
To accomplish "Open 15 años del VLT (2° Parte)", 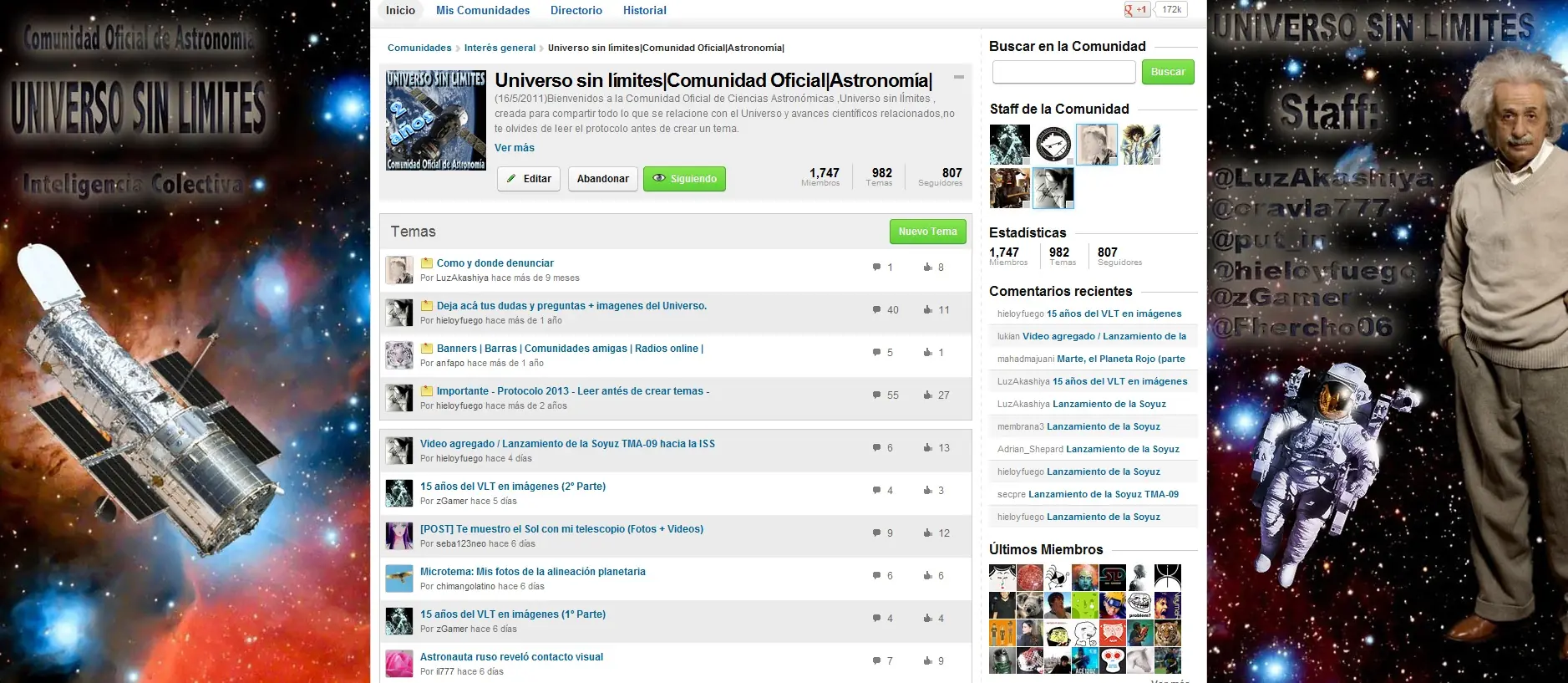I will click(513, 487).
